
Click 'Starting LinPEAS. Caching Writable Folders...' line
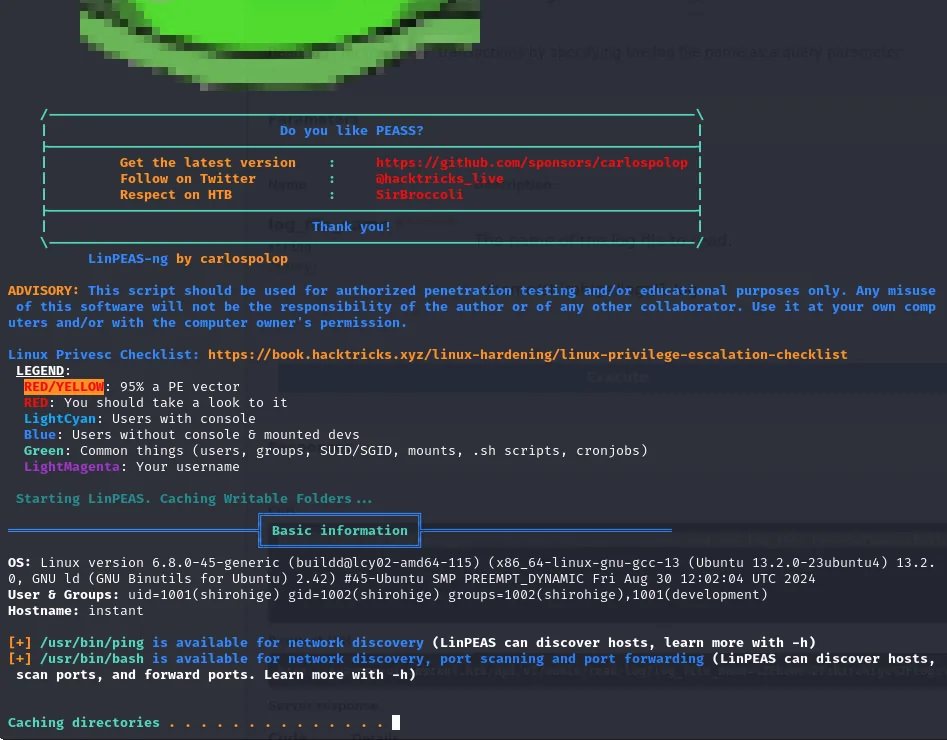pyautogui.click(x=194, y=498)
